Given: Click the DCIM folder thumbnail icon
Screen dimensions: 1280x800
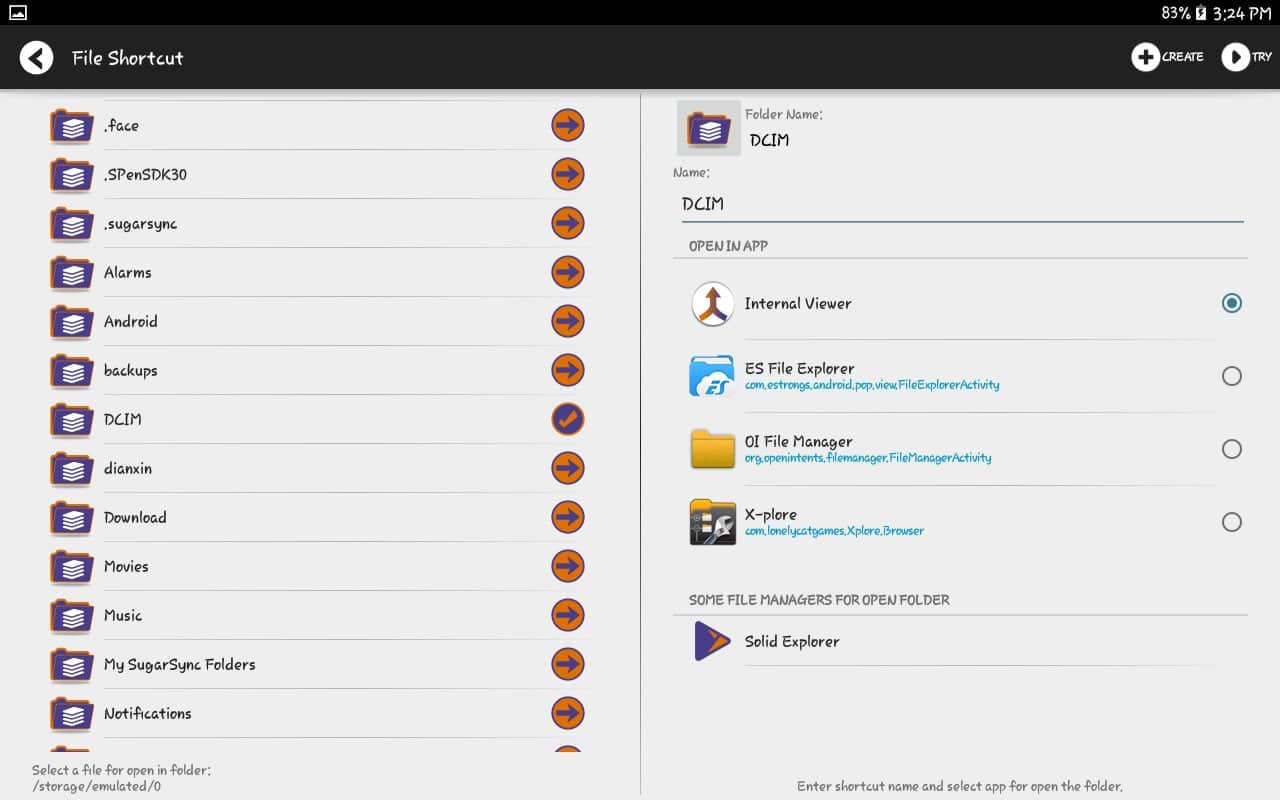Looking at the screenshot, I should pos(709,128).
